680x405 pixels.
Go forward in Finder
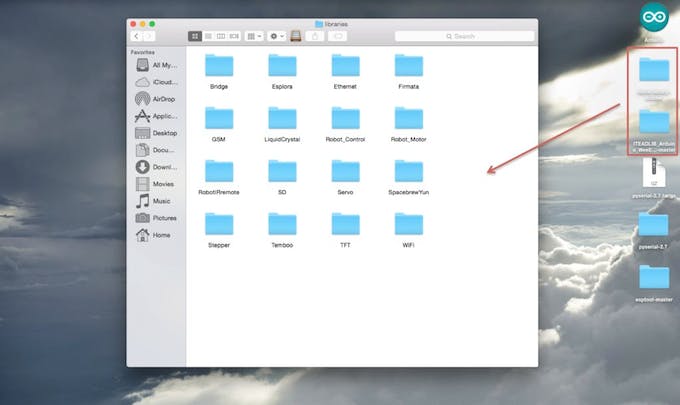coord(149,36)
